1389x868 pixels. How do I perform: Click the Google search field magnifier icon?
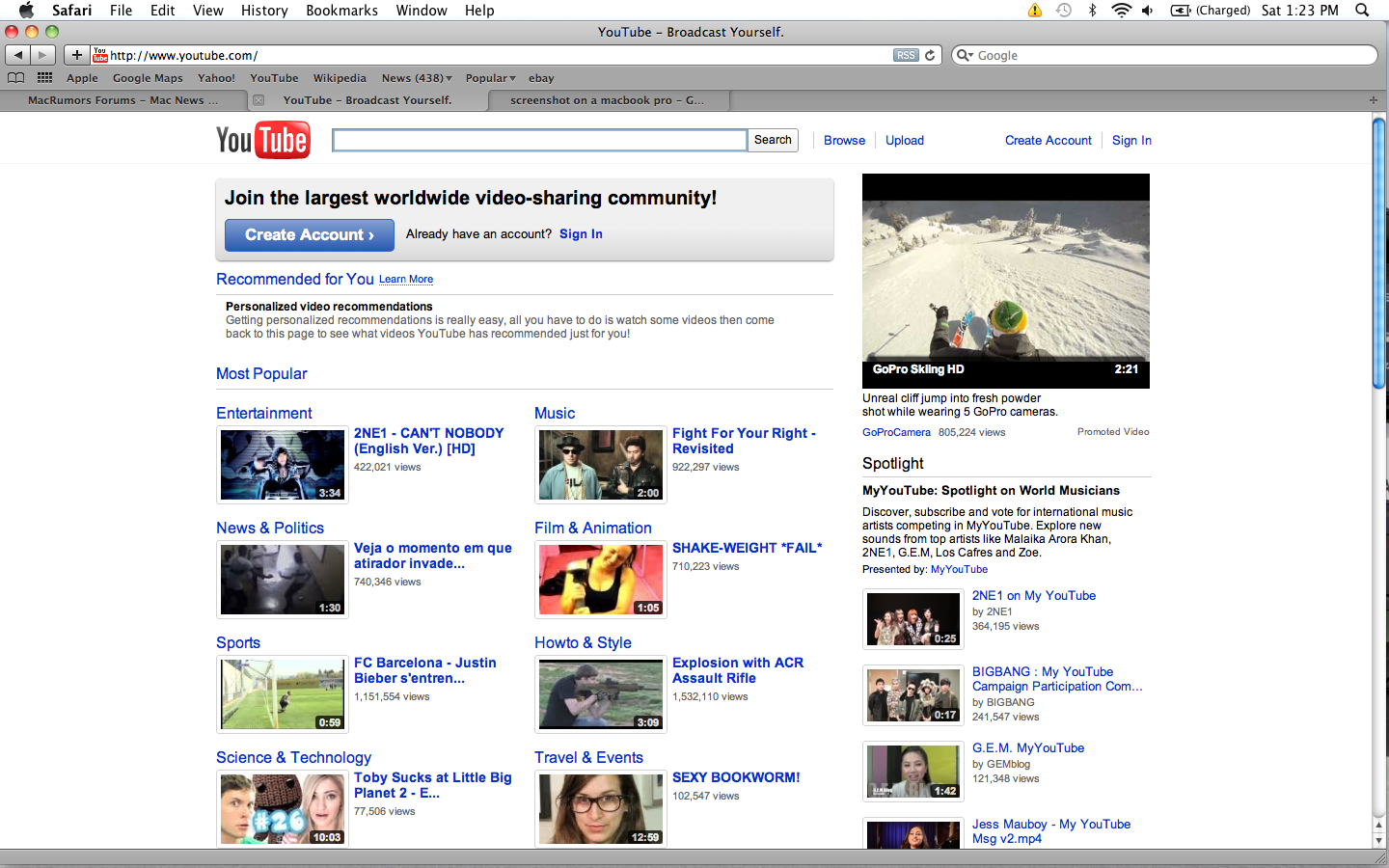[964, 55]
